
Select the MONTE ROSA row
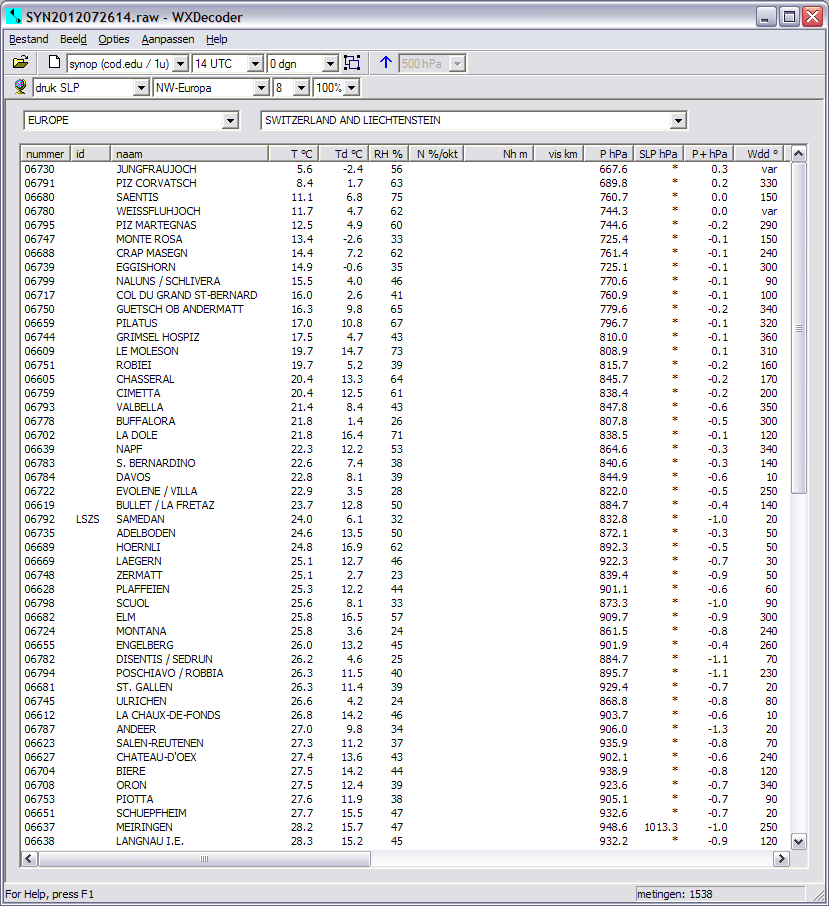[404, 239]
